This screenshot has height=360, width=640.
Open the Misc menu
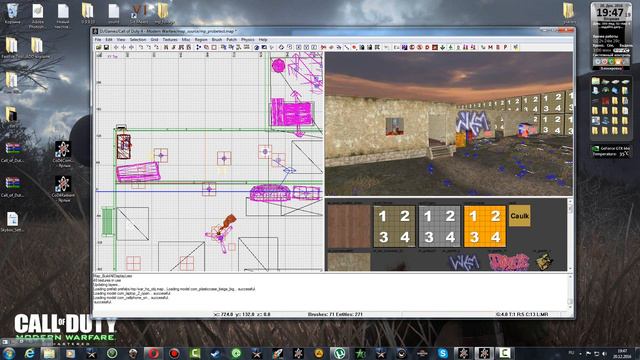pyautogui.click(x=186, y=40)
